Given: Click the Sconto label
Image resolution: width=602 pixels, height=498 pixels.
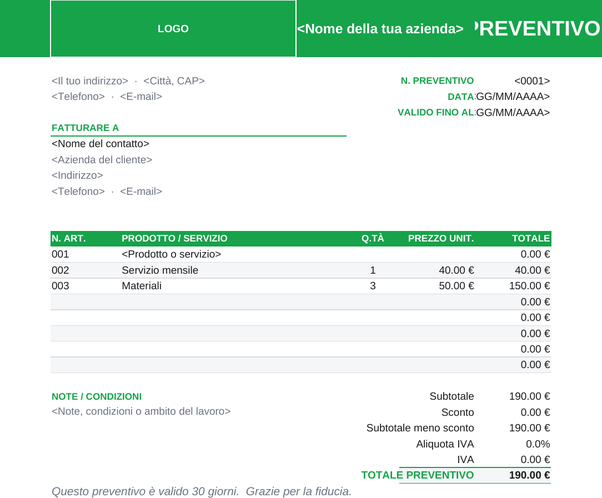Looking at the screenshot, I should 458,412.
